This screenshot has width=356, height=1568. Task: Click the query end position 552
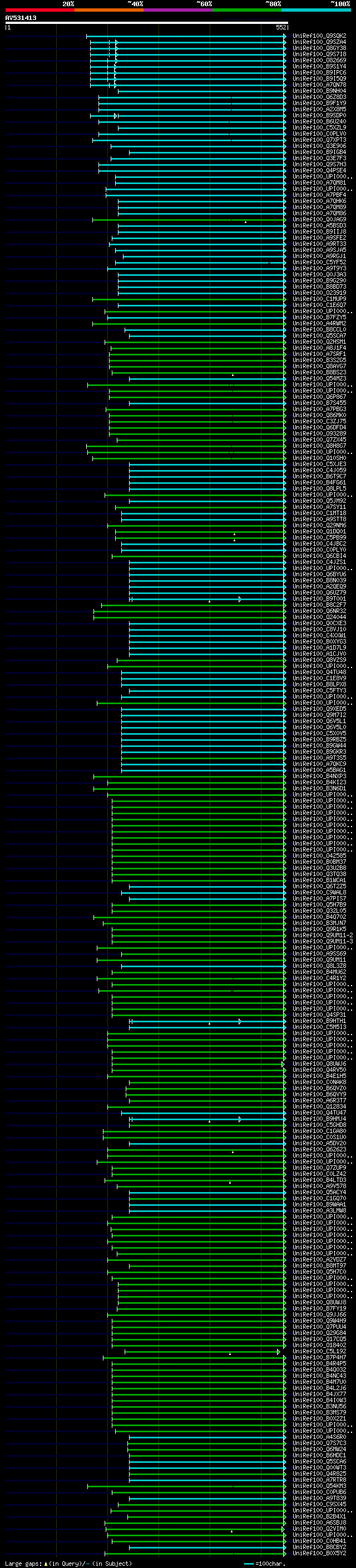coord(281,27)
